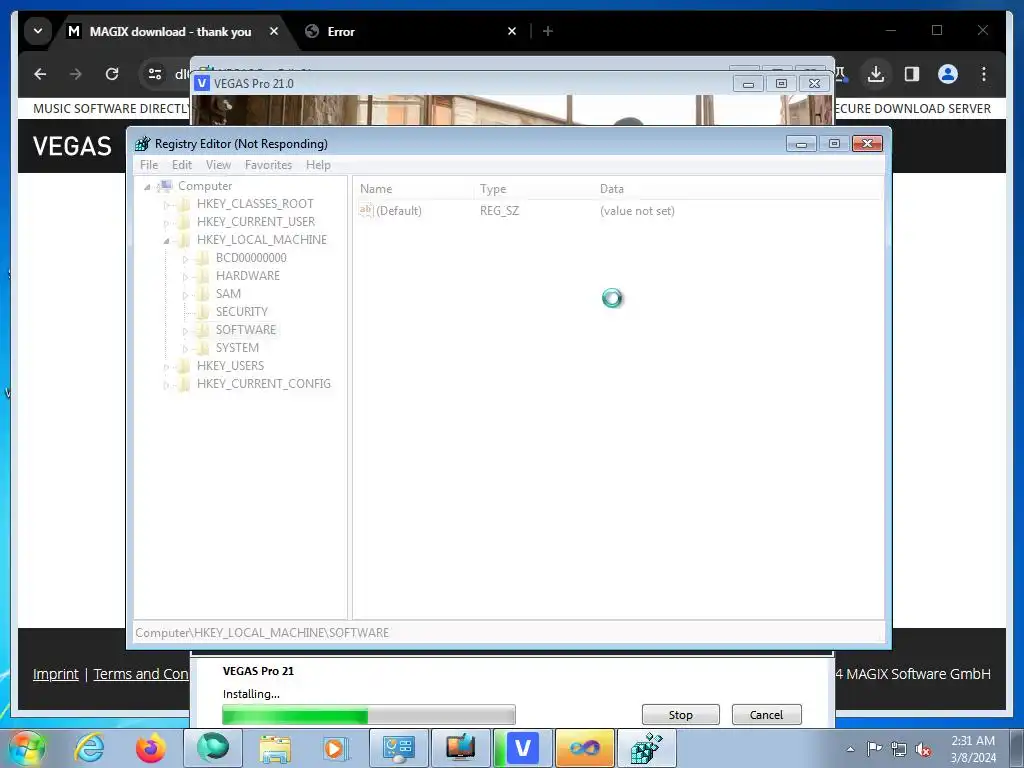1024x768 pixels.
Task: Select HKEY_CLASSES_ROOT in the tree
Action: 255,204
